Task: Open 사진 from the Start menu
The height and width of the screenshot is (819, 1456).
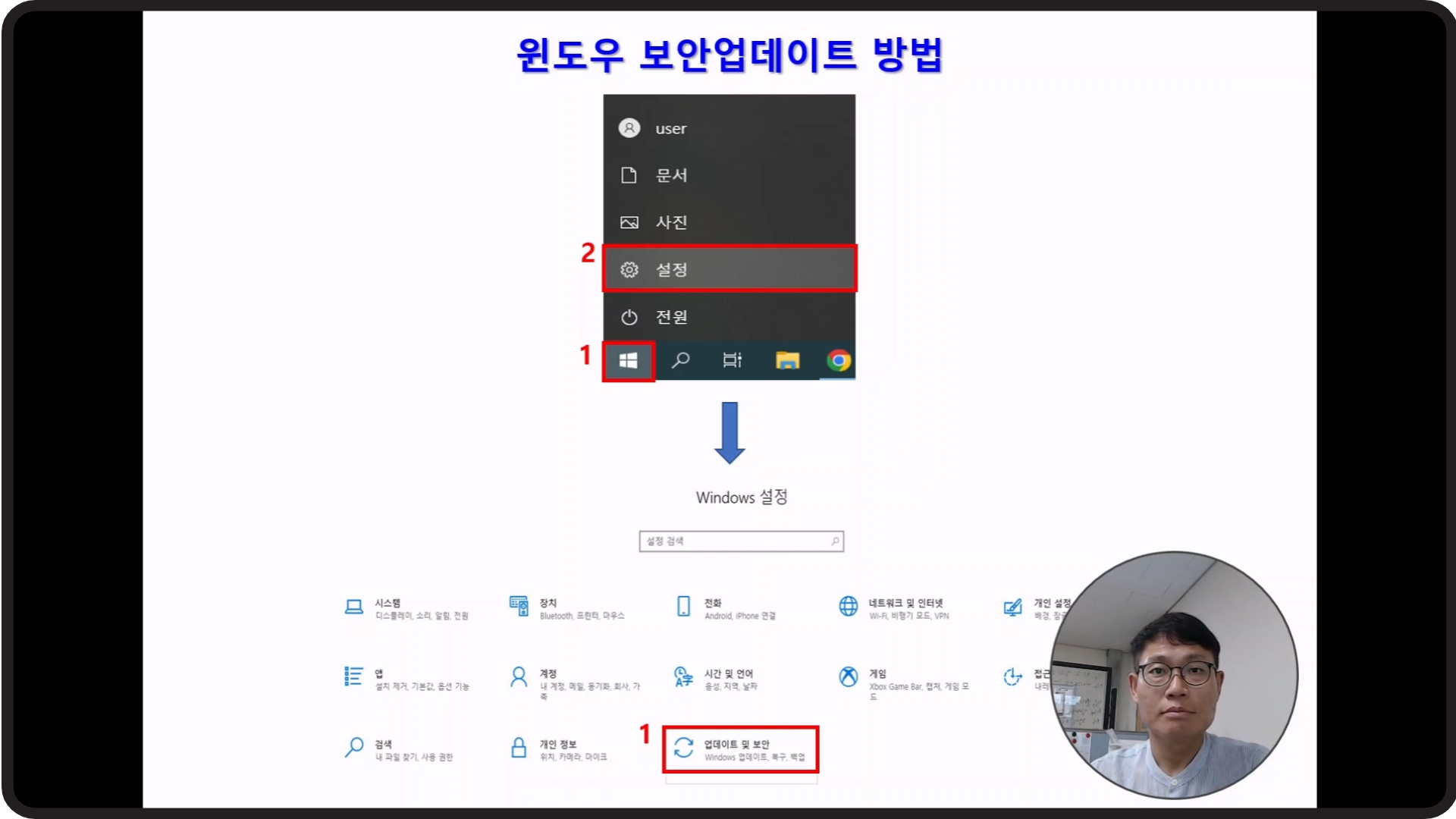Action: [x=671, y=222]
